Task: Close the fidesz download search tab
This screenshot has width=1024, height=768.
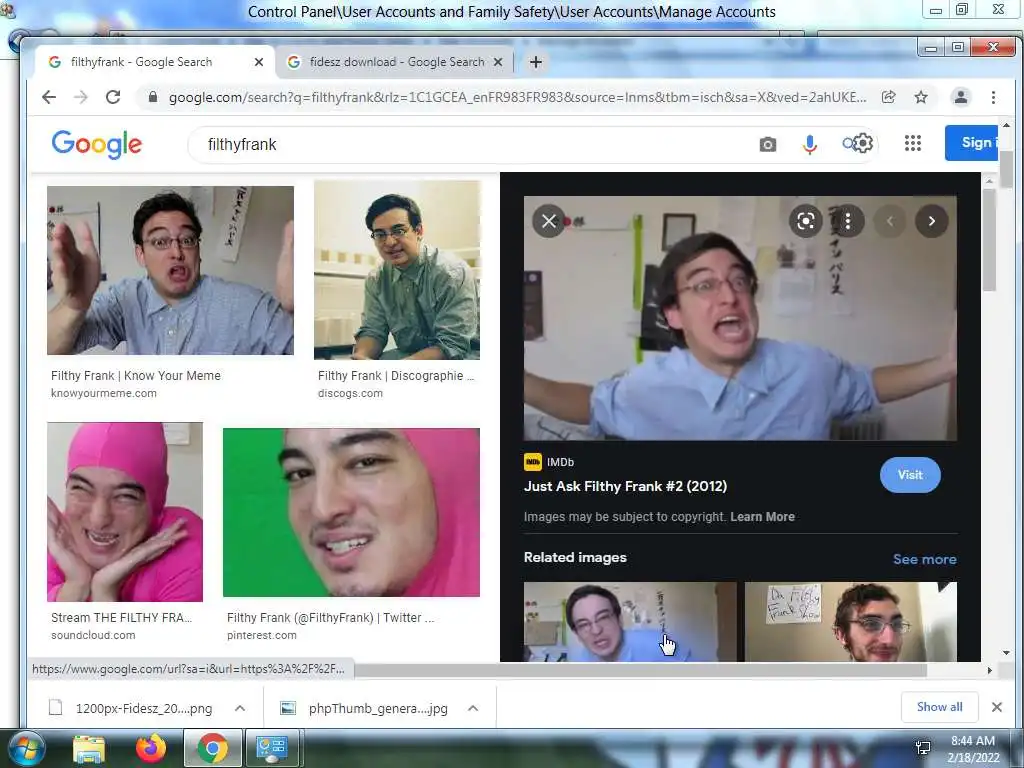Action: [x=498, y=62]
